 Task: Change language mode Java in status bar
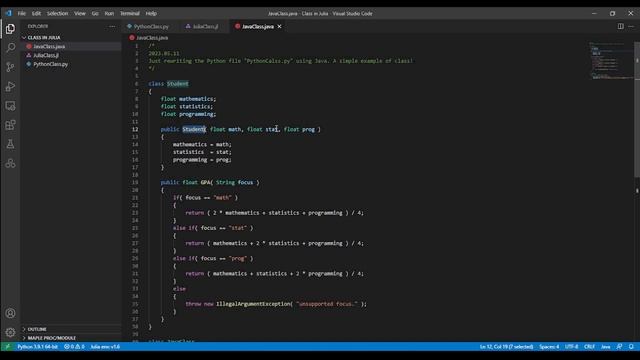[606, 347]
